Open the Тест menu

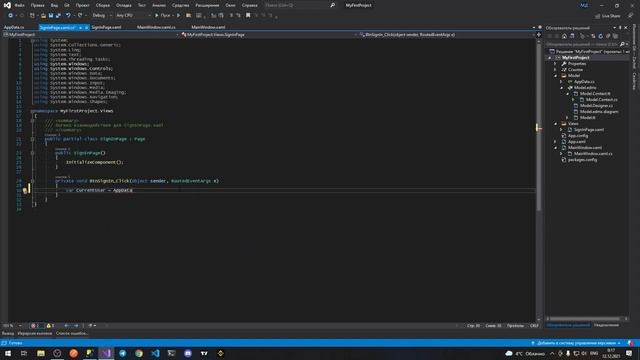142,5
